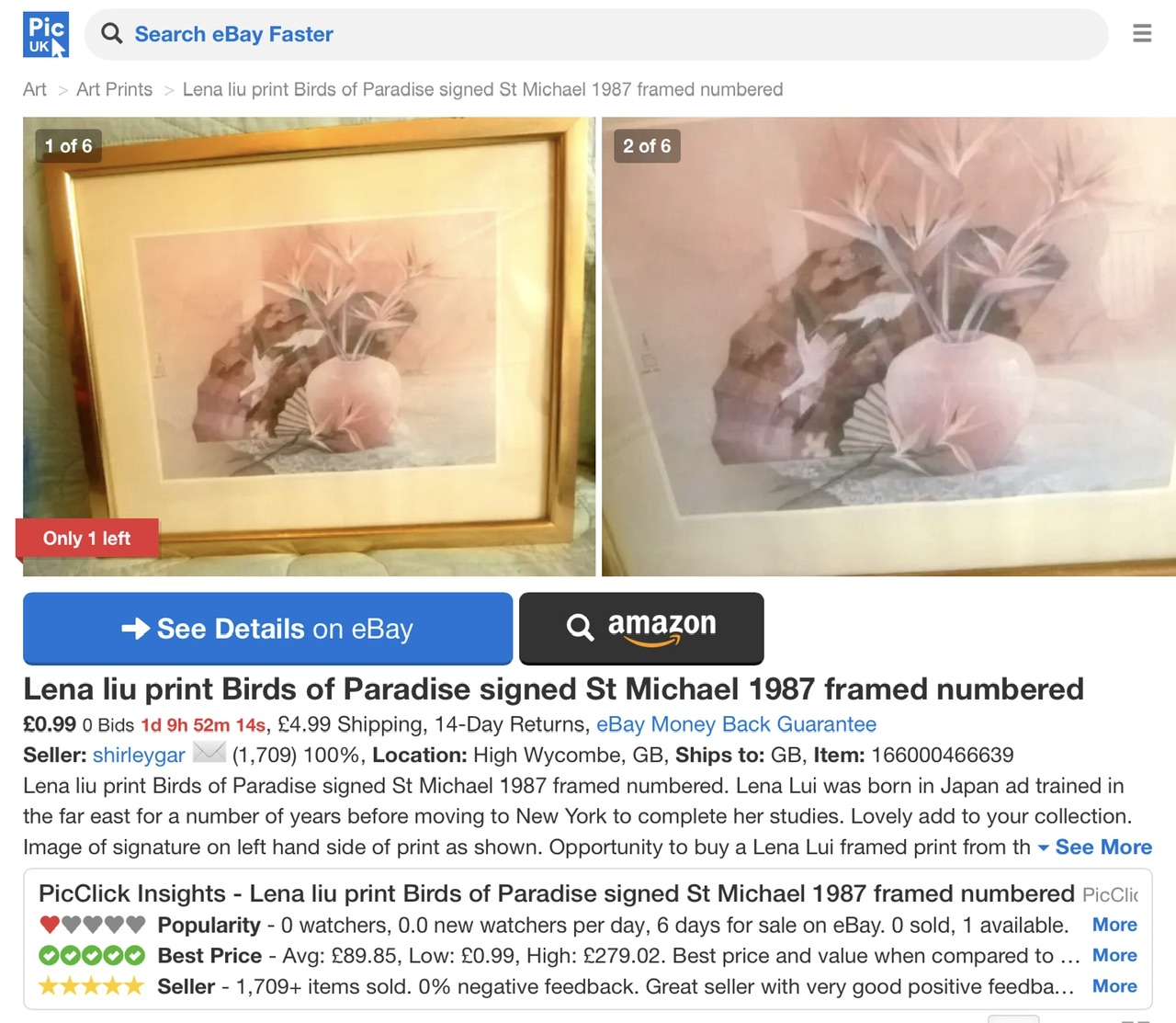Open eBay Money Back Guarantee link
Image resolution: width=1176 pixels, height=1023 pixels.
coord(736,724)
